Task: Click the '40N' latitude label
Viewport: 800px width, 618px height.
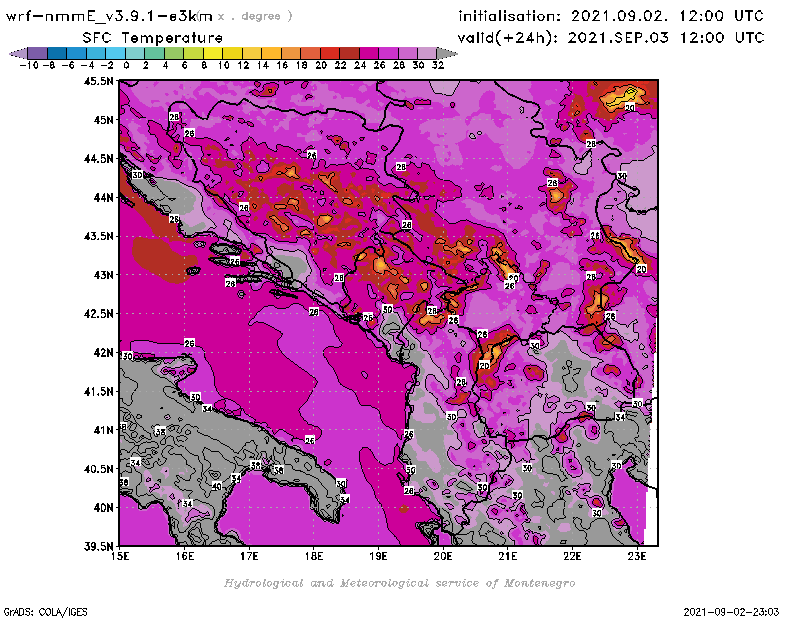Action: [x=103, y=508]
